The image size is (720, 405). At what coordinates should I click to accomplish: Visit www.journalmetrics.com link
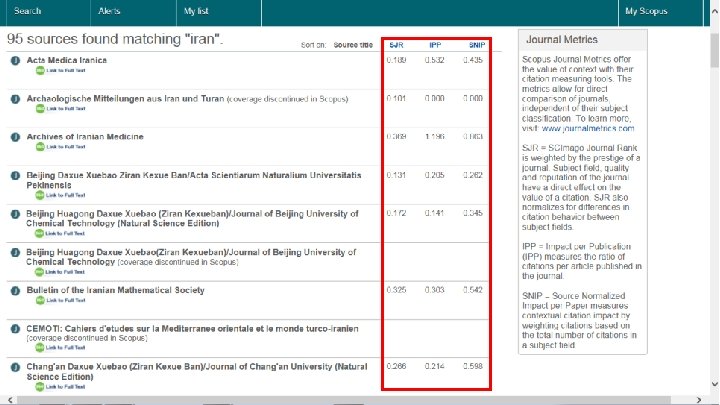tap(588, 129)
